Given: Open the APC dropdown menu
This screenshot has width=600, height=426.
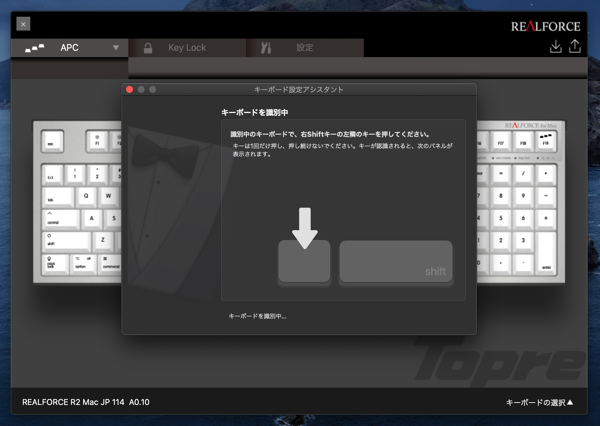Looking at the screenshot, I should [x=70, y=48].
